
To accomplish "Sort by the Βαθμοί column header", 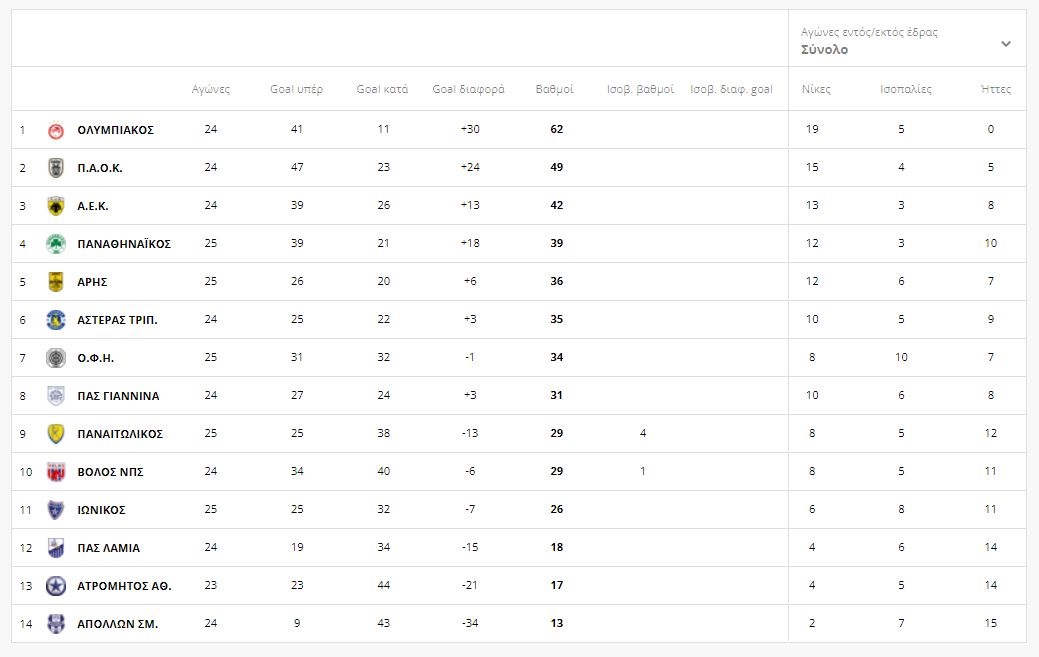I will coord(554,89).
